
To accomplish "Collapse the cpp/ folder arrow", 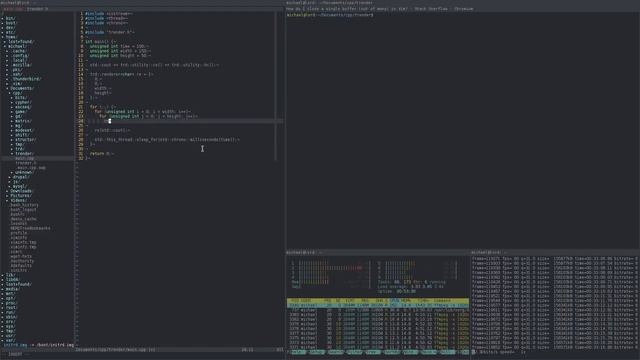I will click(10, 93).
